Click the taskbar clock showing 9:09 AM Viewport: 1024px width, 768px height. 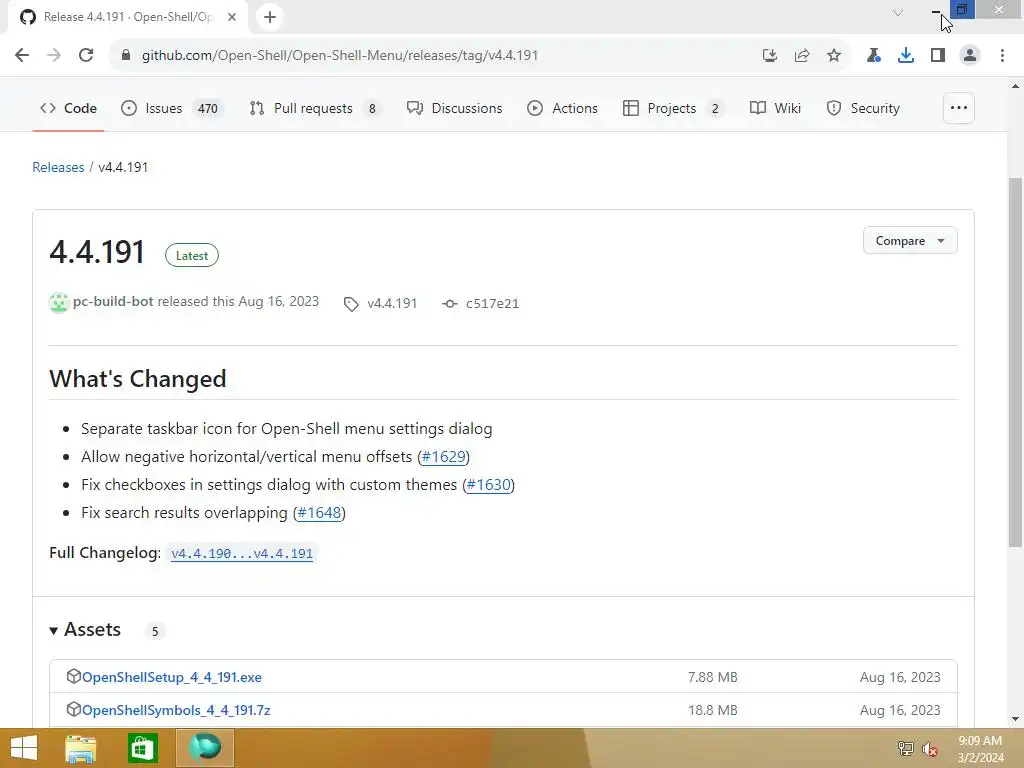980,748
